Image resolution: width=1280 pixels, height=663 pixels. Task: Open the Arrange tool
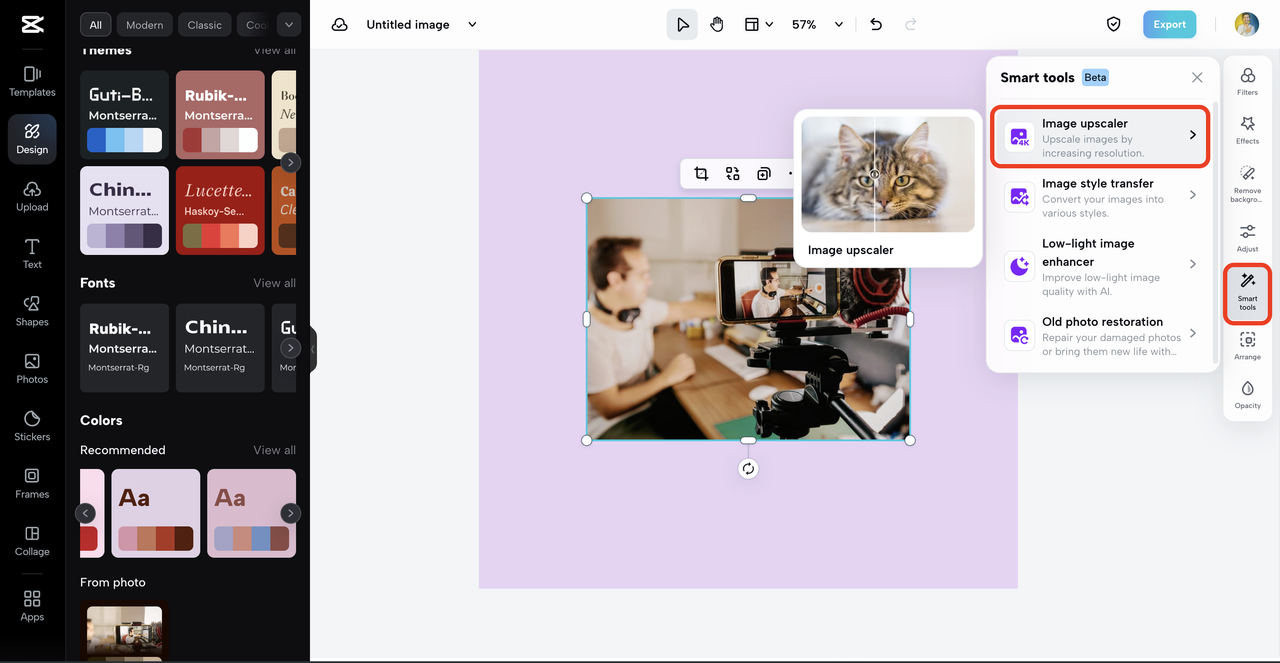point(1247,346)
